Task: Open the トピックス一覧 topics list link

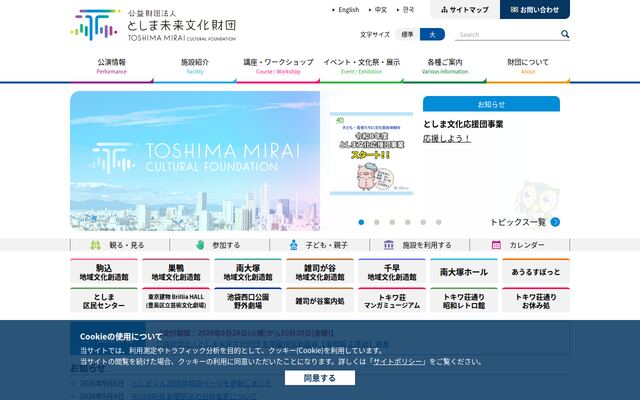Action: pyautogui.click(x=518, y=222)
